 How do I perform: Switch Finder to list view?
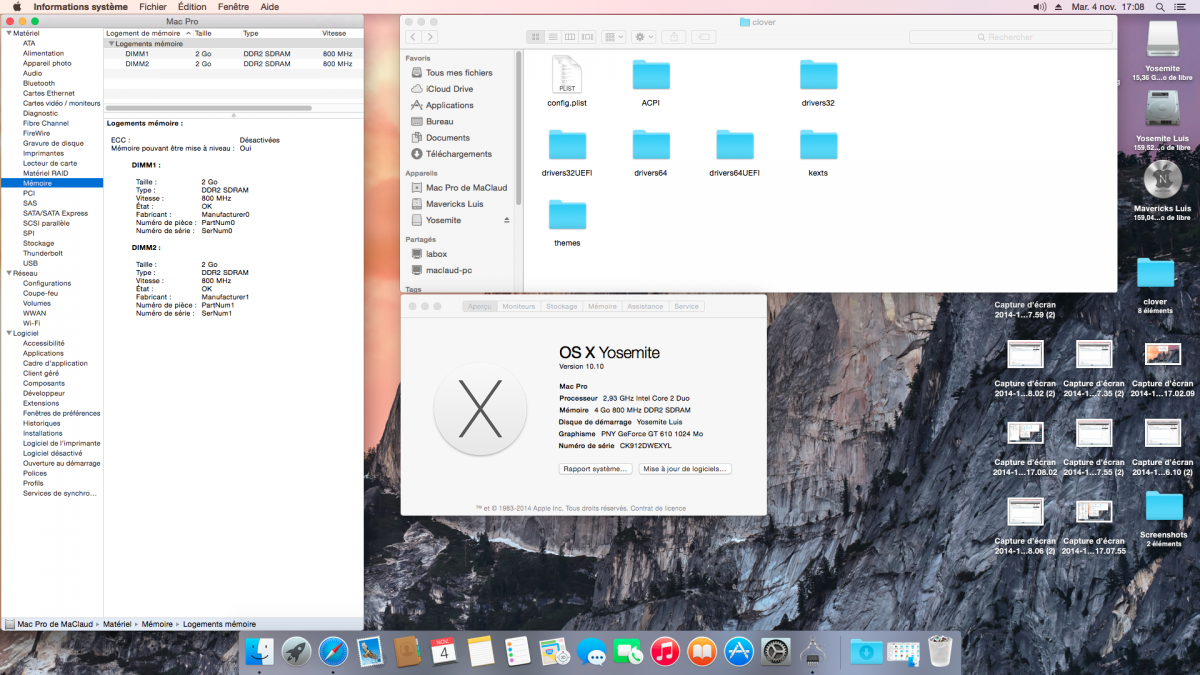551,37
